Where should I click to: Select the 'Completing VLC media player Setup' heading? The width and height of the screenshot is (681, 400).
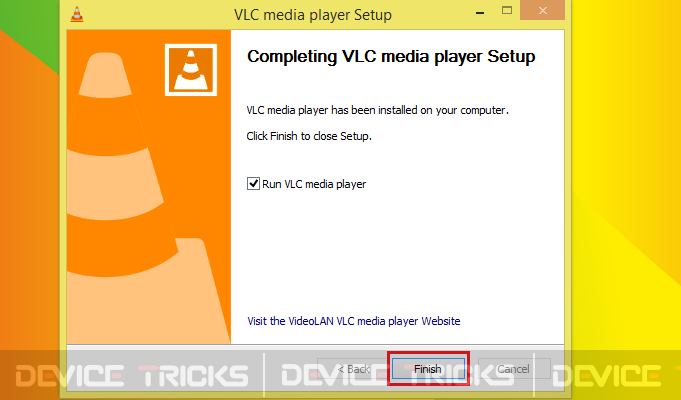(391, 57)
